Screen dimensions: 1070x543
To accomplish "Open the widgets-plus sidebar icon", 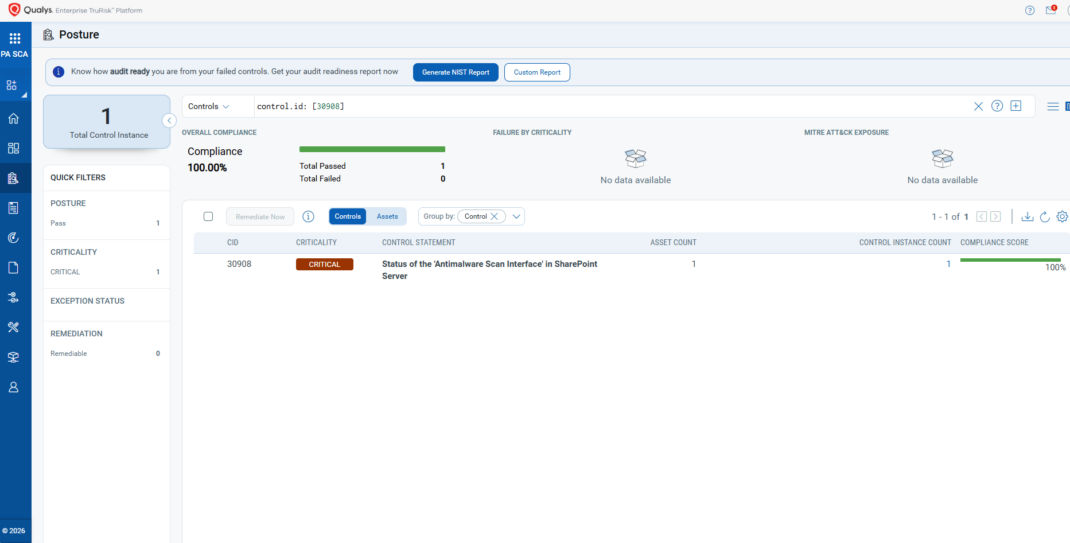I will click(x=12, y=85).
